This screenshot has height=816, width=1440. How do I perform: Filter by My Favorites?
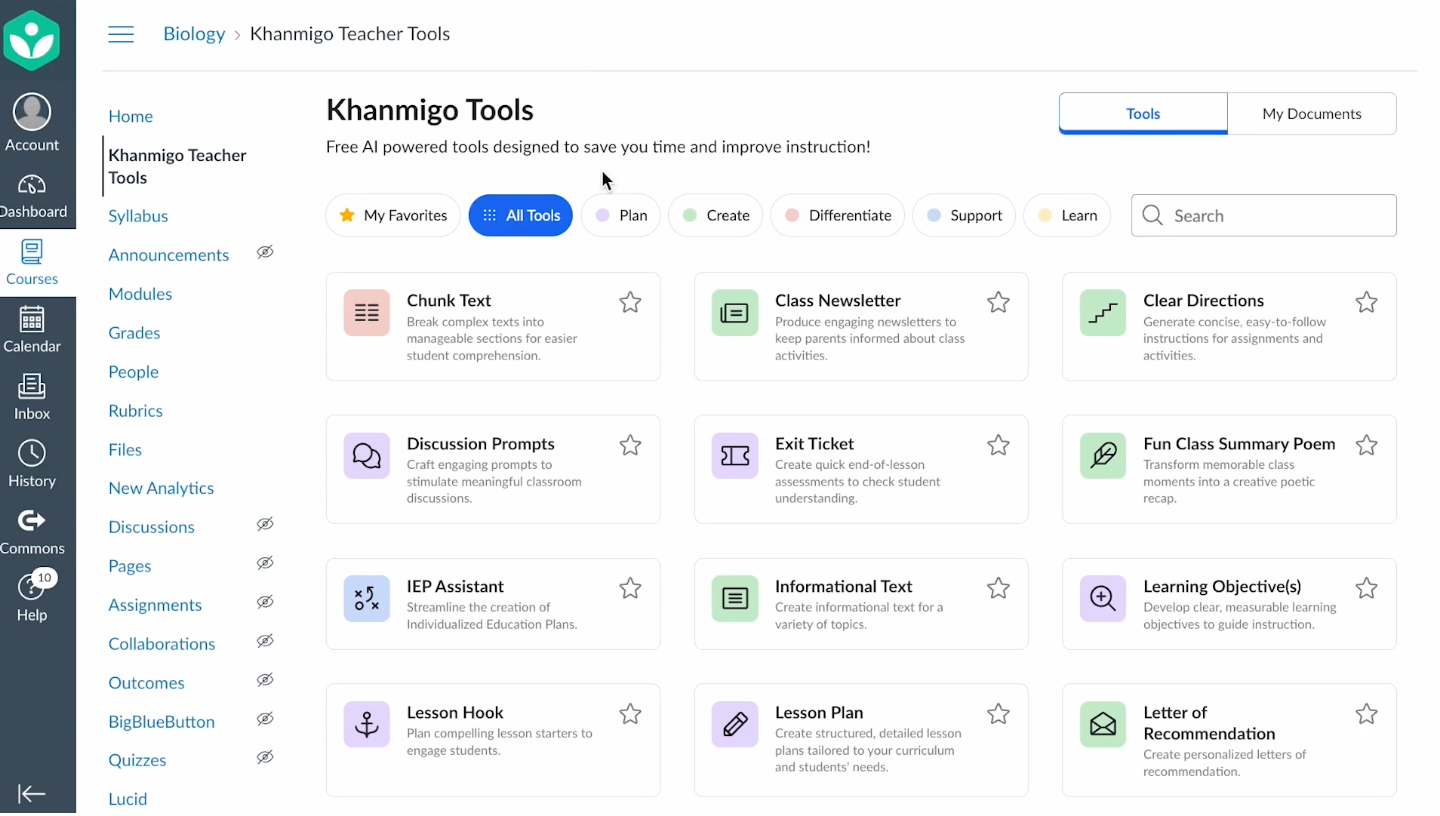click(x=393, y=215)
